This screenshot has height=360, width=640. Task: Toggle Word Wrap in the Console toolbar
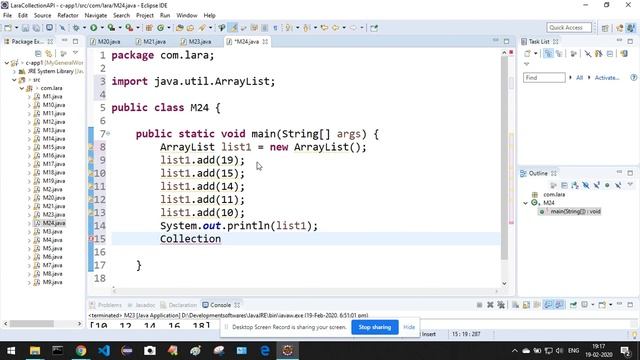coord(537,305)
